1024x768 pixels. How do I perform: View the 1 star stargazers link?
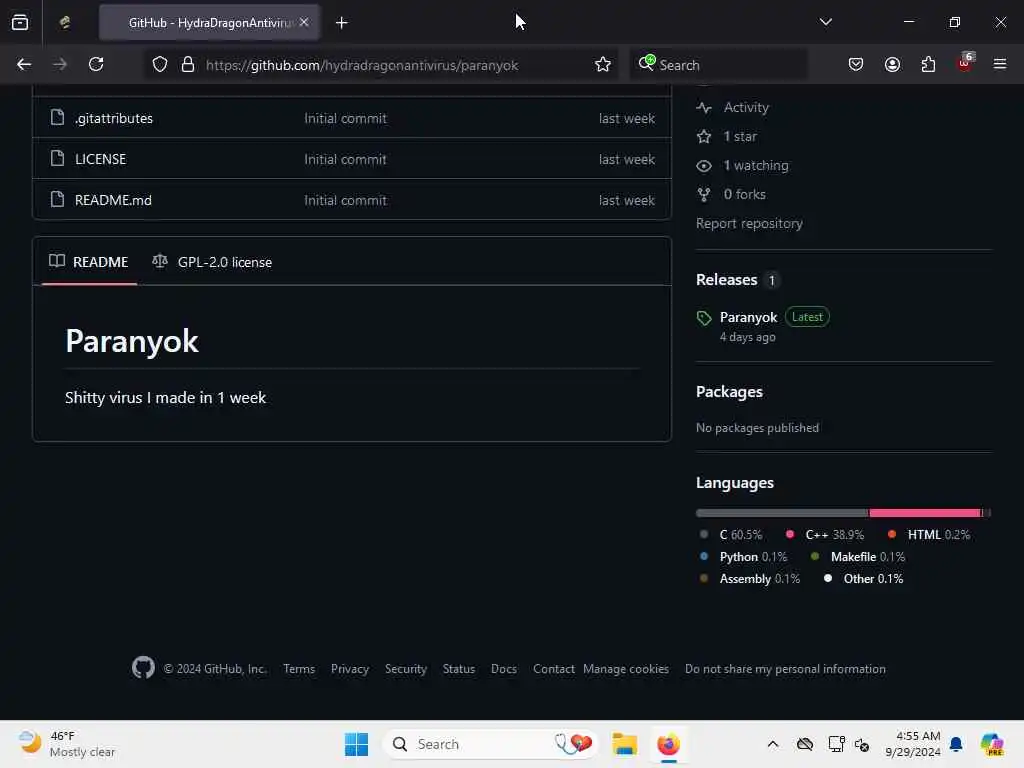(726, 136)
